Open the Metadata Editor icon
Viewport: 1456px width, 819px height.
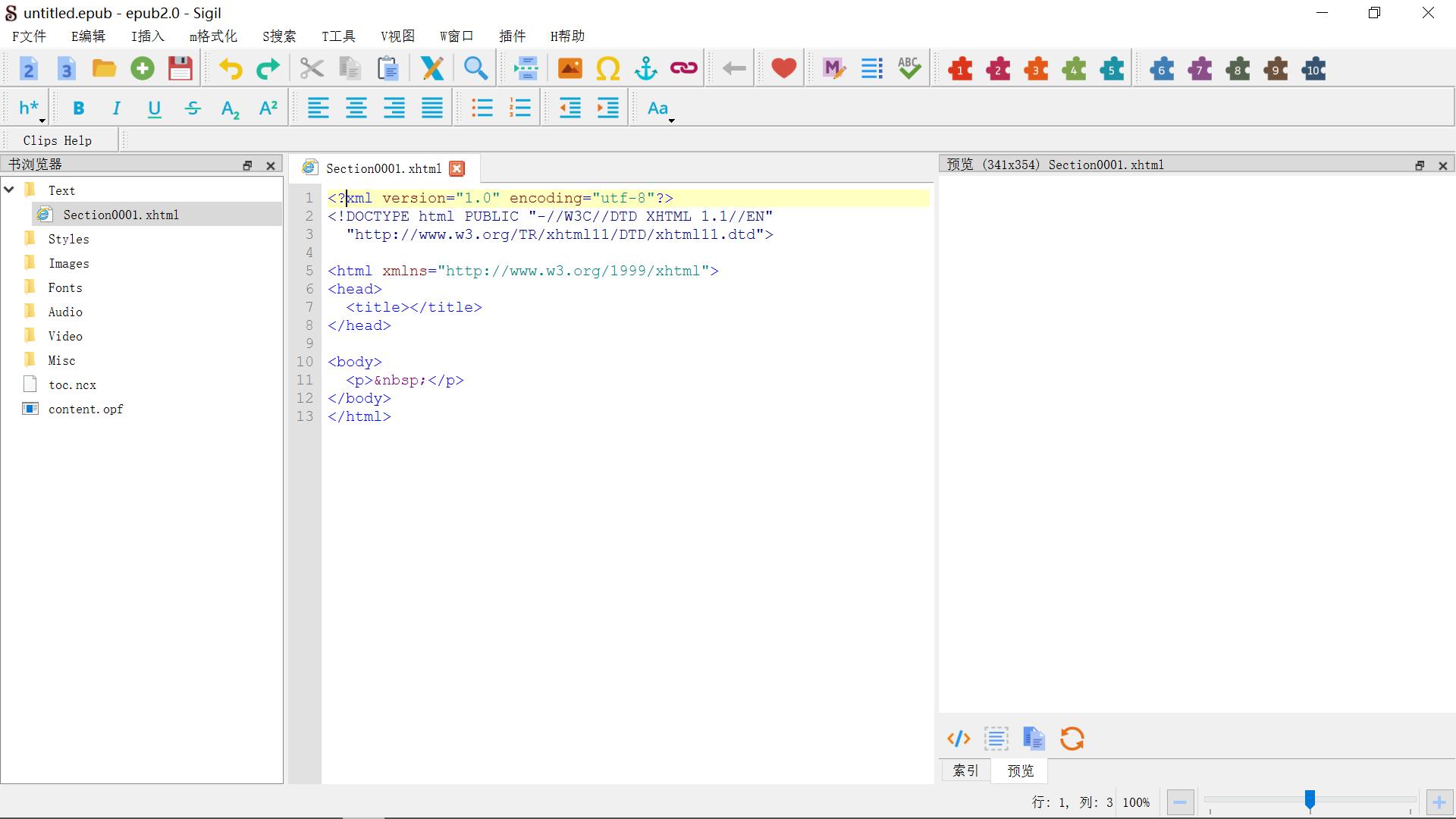(x=833, y=69)
